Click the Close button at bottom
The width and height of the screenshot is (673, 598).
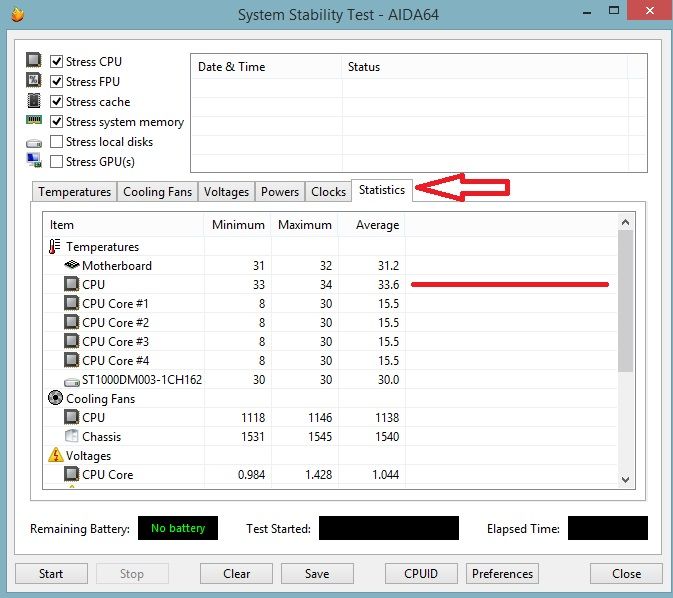coord(626,574)
